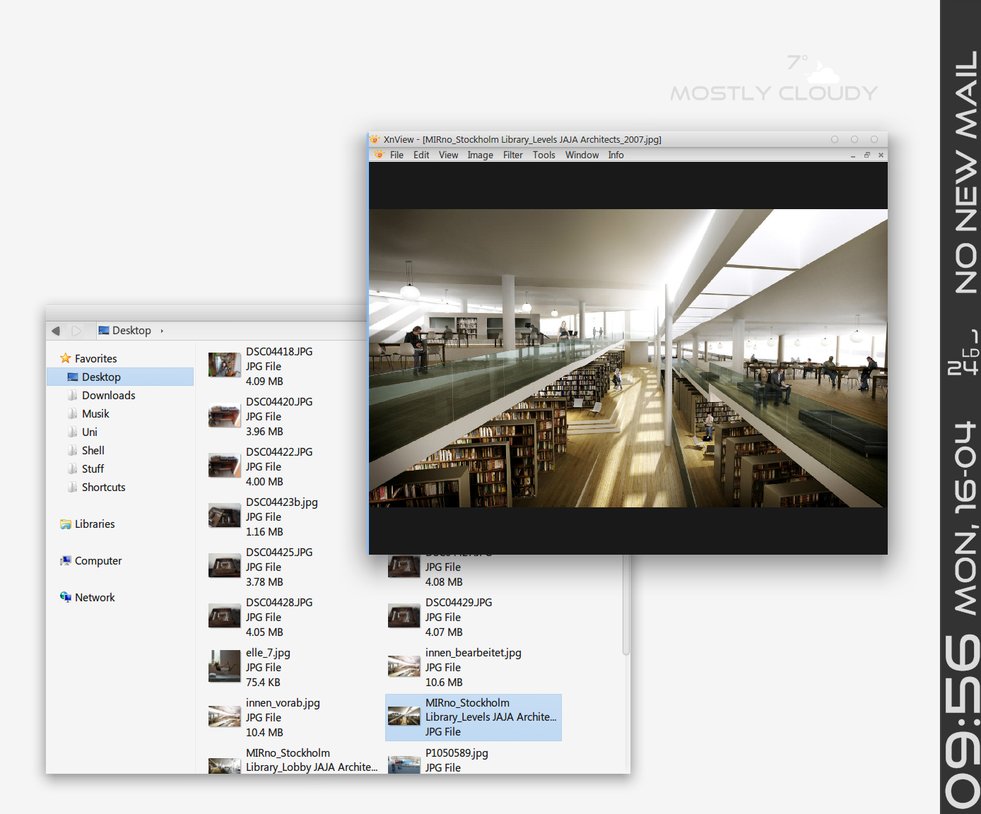The height and width of the screenshot is (814, 981).
Task: Open the Favorites star in the sidebar
Action: tap(65, 359)
